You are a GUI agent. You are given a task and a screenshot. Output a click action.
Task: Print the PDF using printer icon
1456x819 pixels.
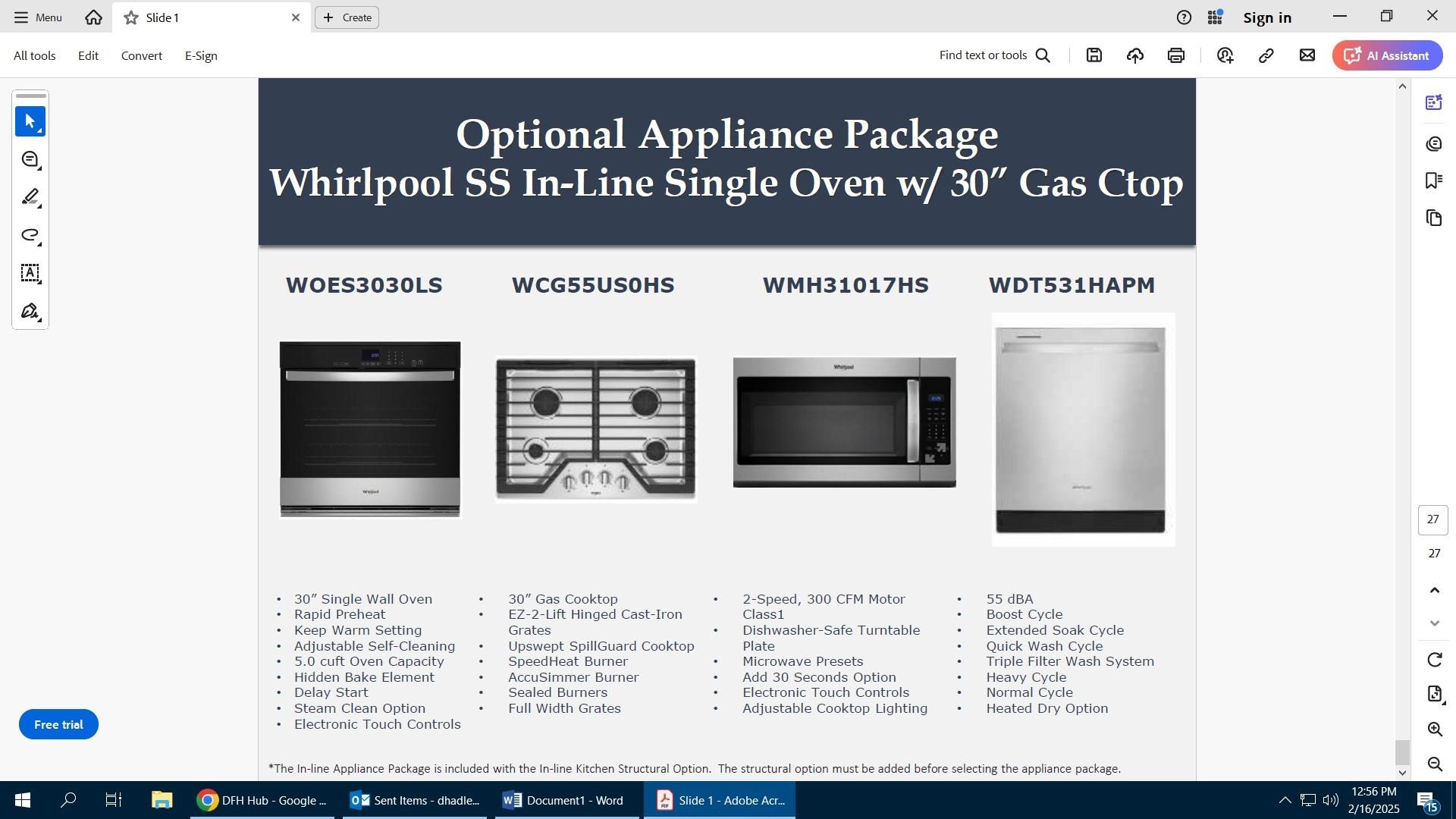coord(1175,55)
